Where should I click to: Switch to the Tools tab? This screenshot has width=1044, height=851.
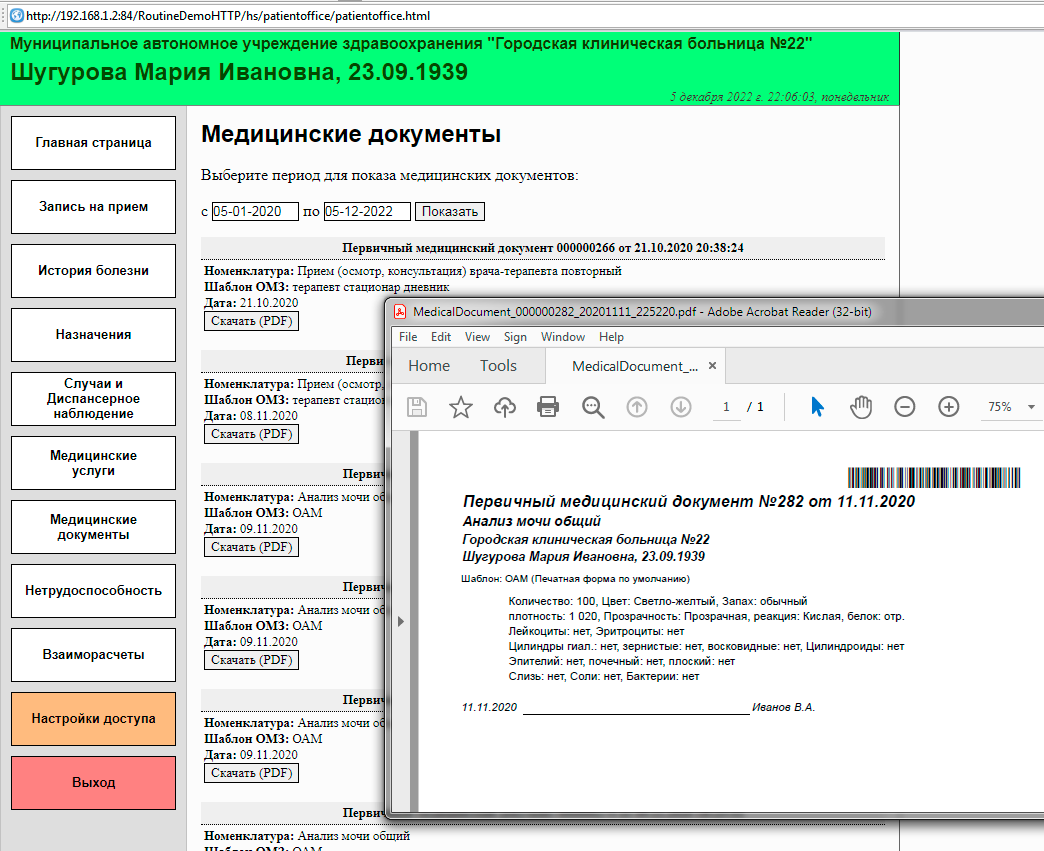(x=497, y=366)
